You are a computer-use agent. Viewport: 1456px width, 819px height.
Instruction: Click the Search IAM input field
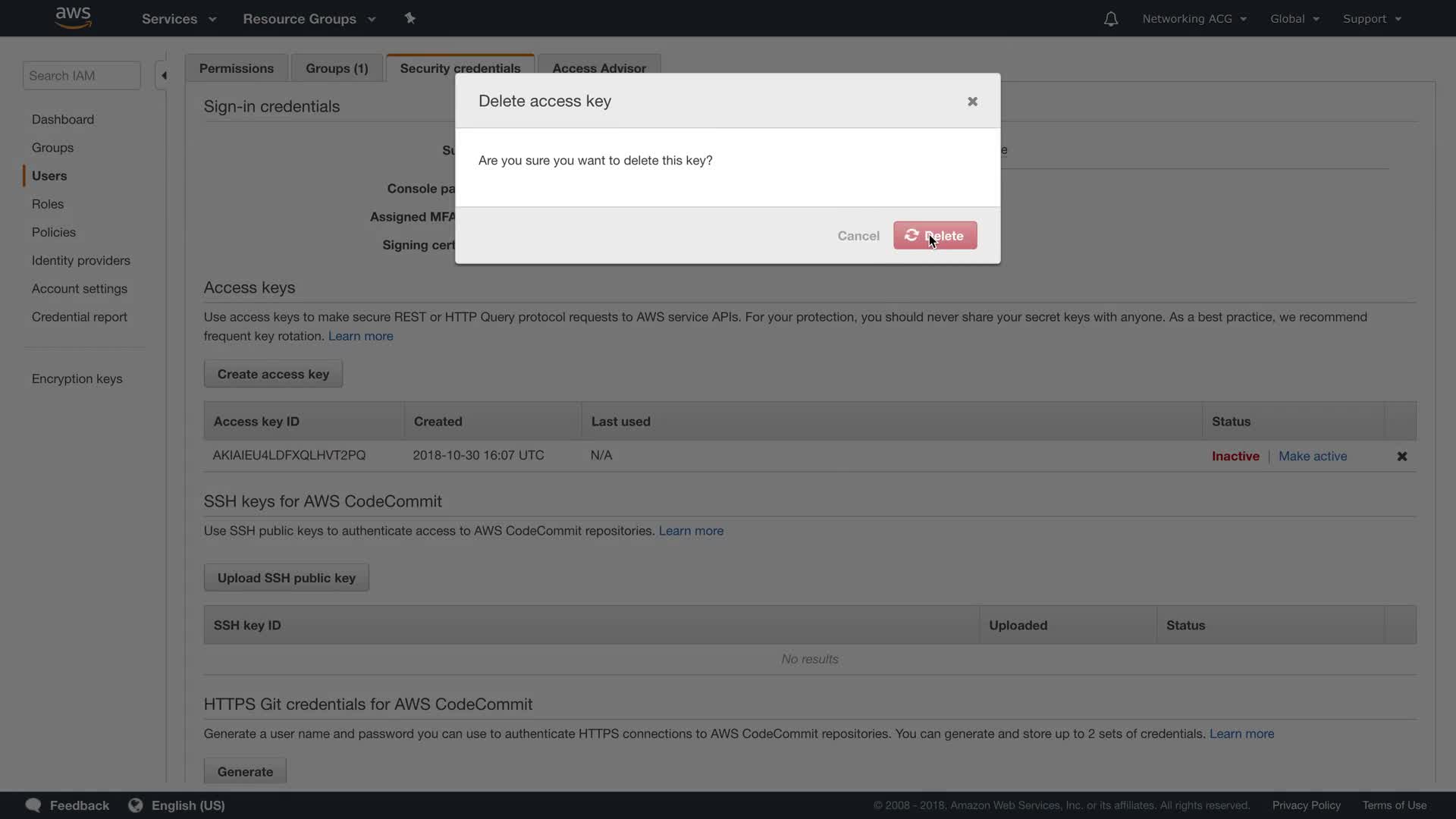pos(82,76)
